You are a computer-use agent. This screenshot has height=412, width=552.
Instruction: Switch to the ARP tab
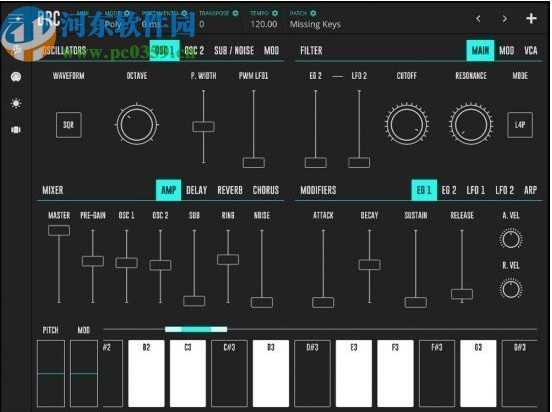coord(531,190)
